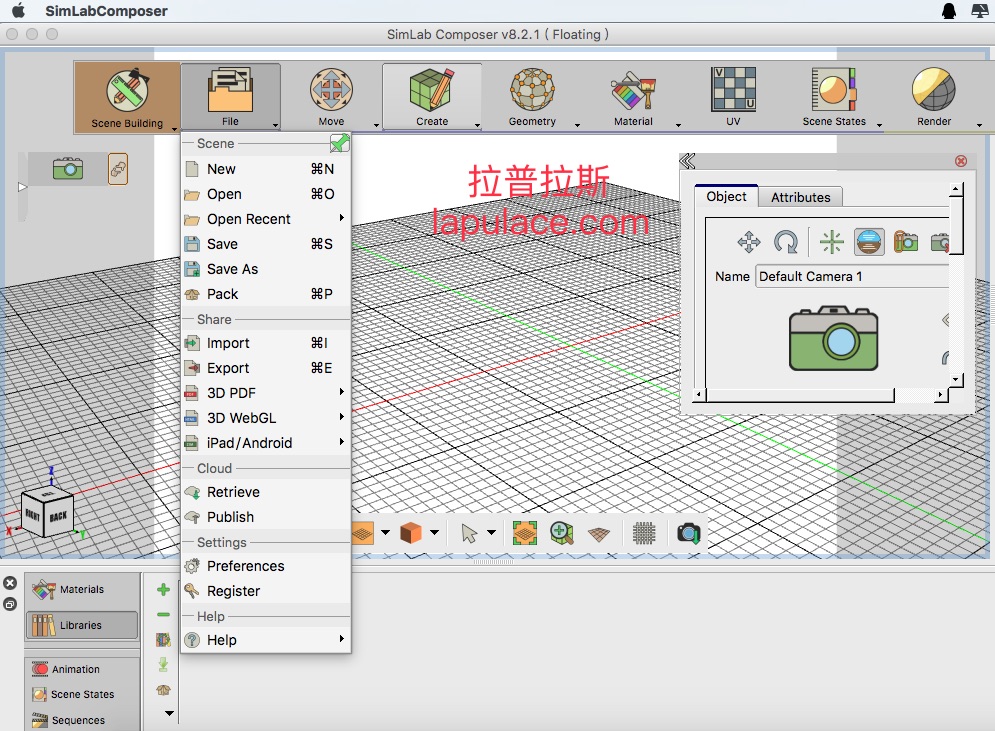Select the arrow pointer selection tool

click(x=469, y=533)
